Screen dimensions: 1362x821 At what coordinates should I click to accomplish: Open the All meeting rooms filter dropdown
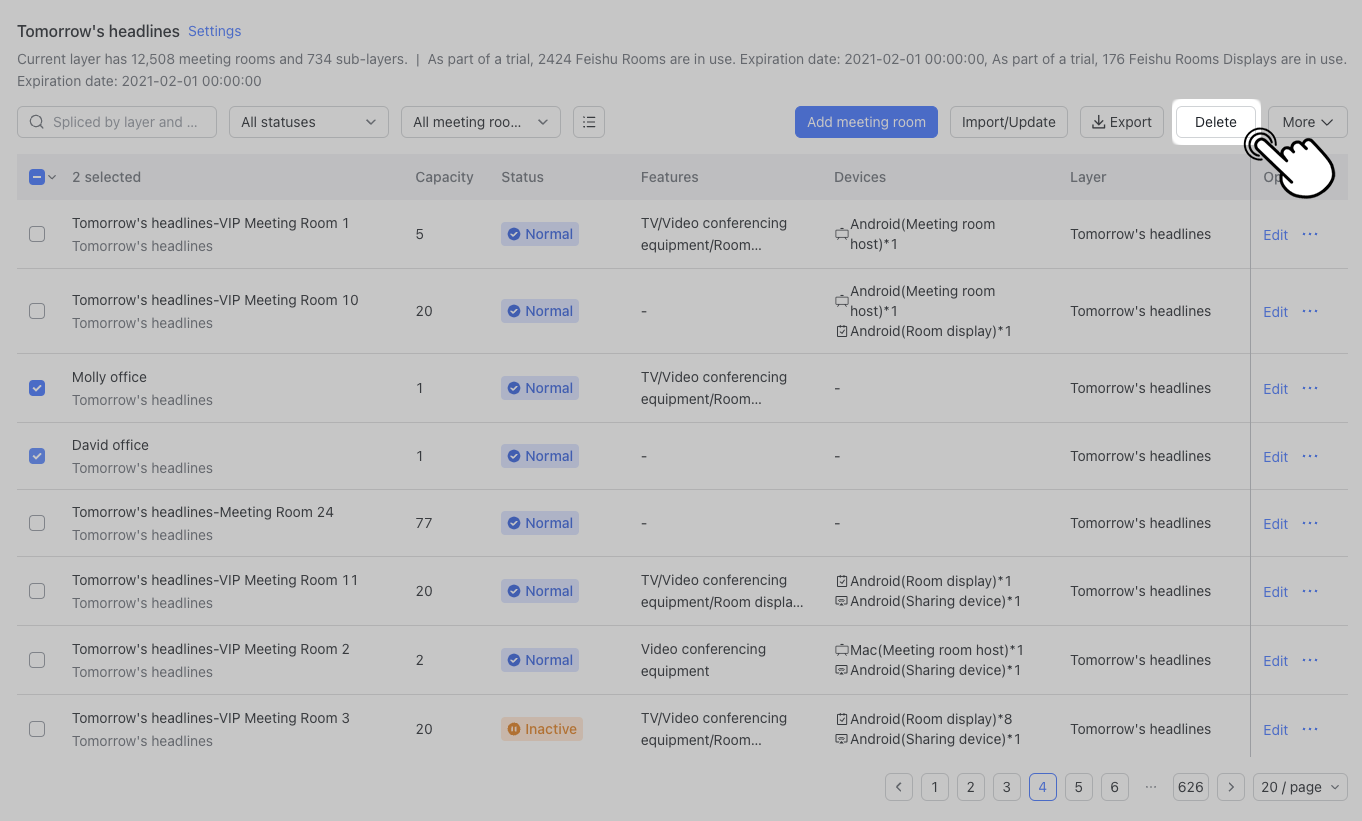(480, 121)
